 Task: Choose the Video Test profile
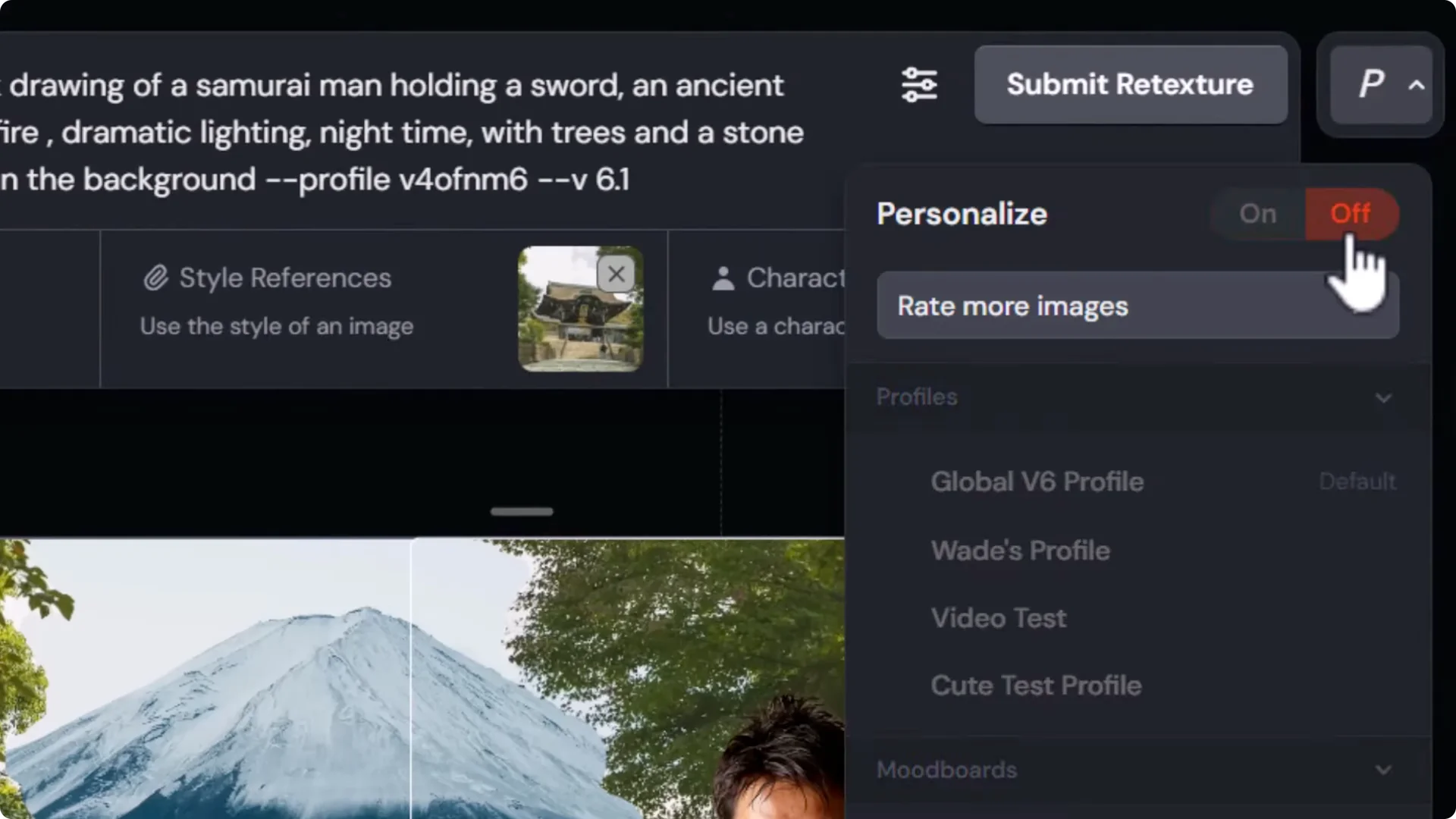click(x=998, y=617)
